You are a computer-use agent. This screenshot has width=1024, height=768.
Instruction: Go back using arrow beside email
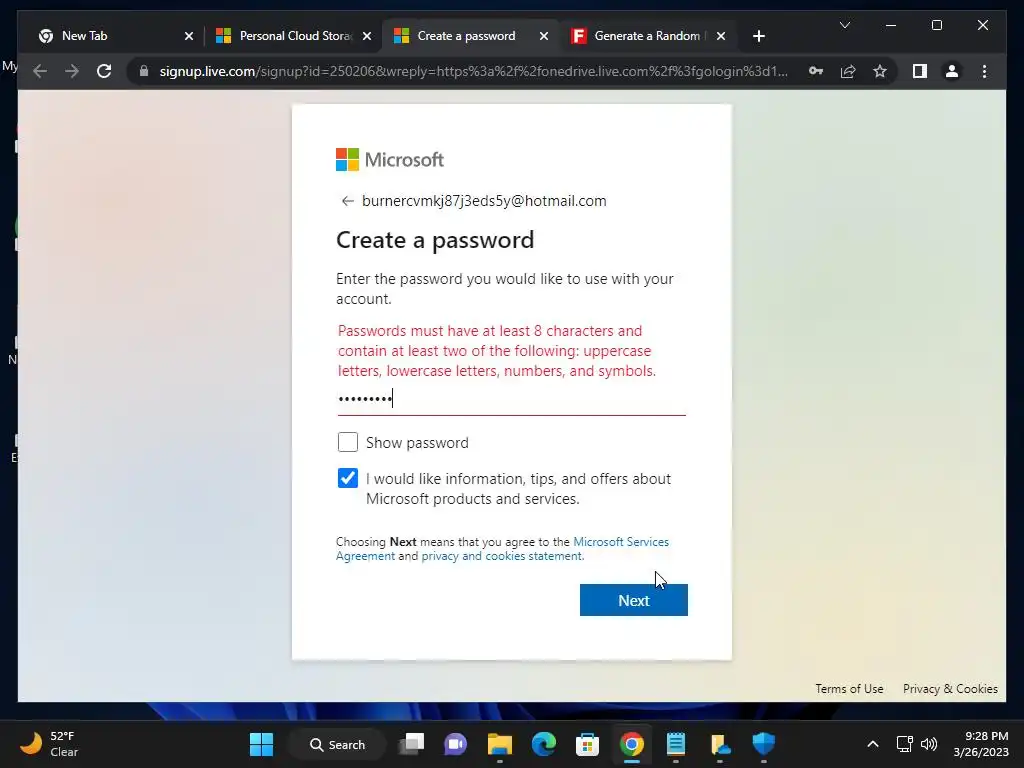(x=347, y=201)
